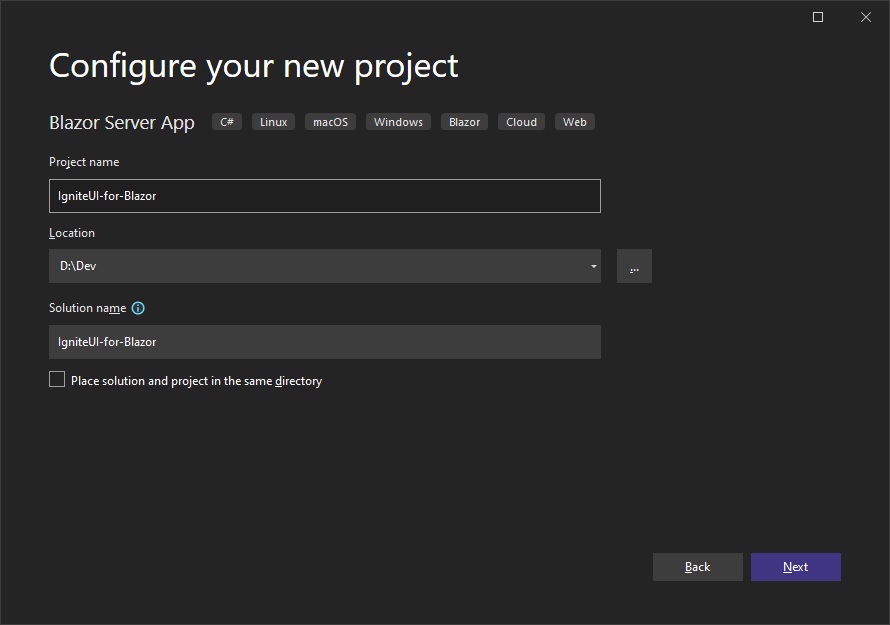Select the Cloud tag
Image resolution: width=890 pixels, height=625 pixels.
click(521, 122)
